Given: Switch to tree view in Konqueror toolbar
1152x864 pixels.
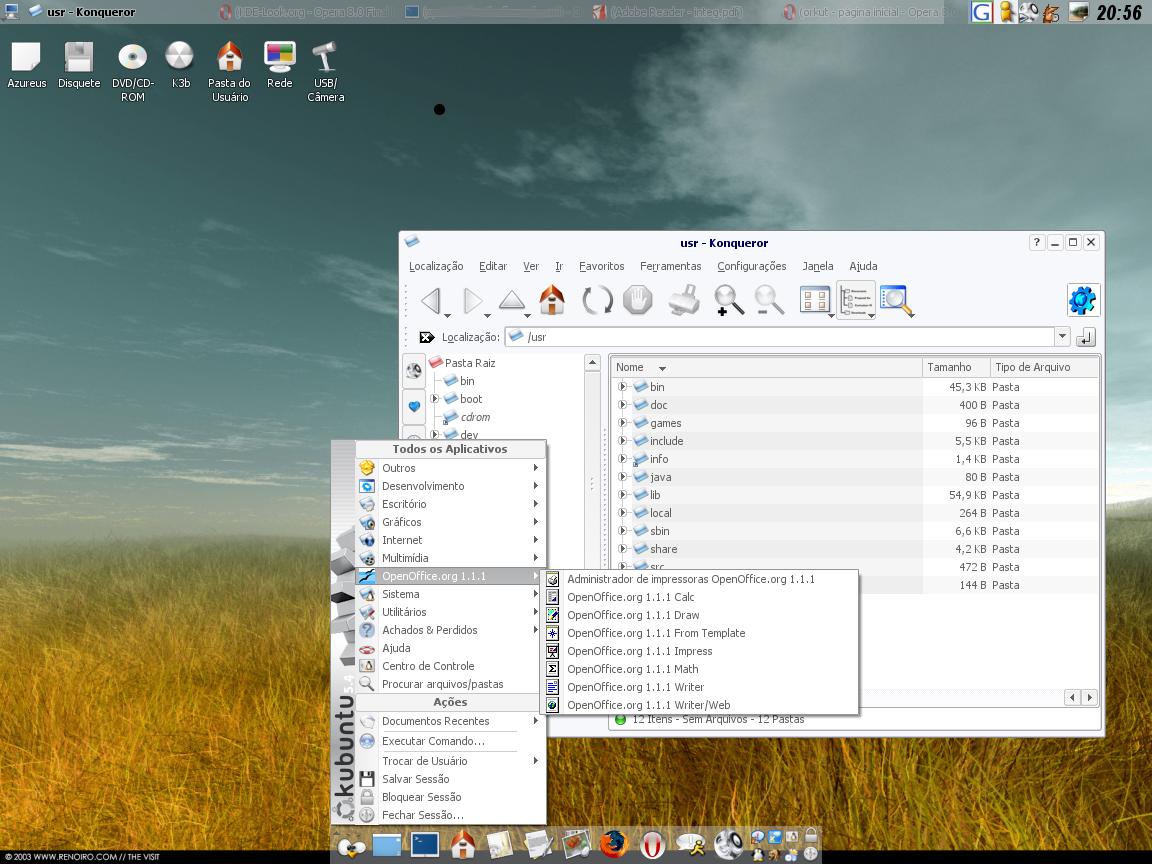Looking at the screenshot, I should click(855, 300).
